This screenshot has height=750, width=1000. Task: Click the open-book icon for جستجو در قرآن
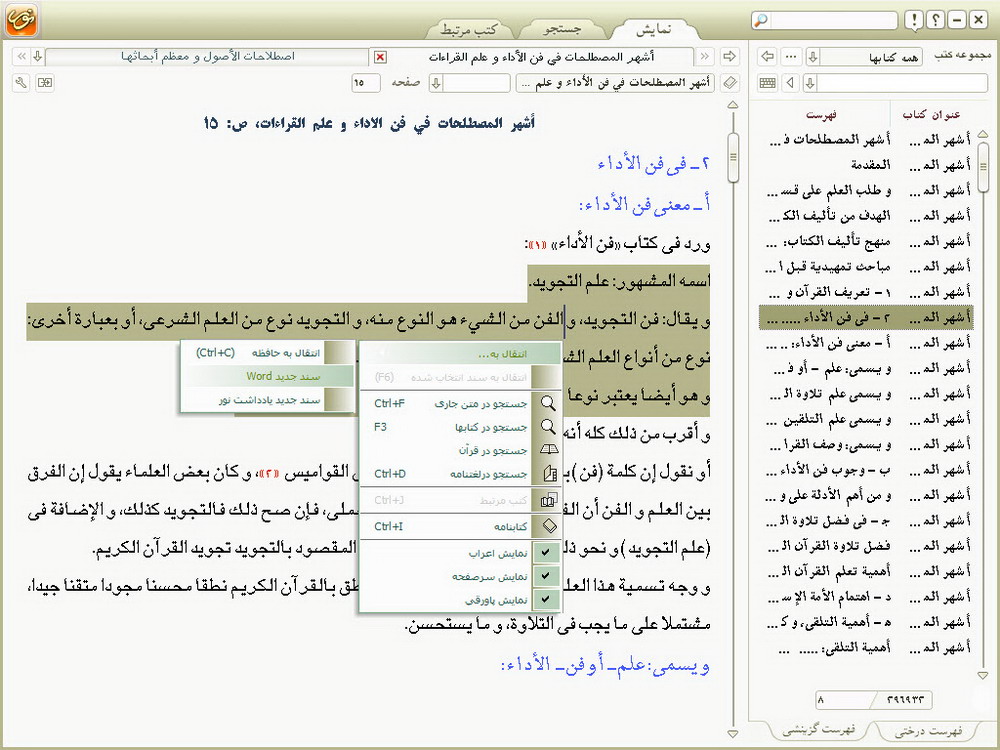548,450
